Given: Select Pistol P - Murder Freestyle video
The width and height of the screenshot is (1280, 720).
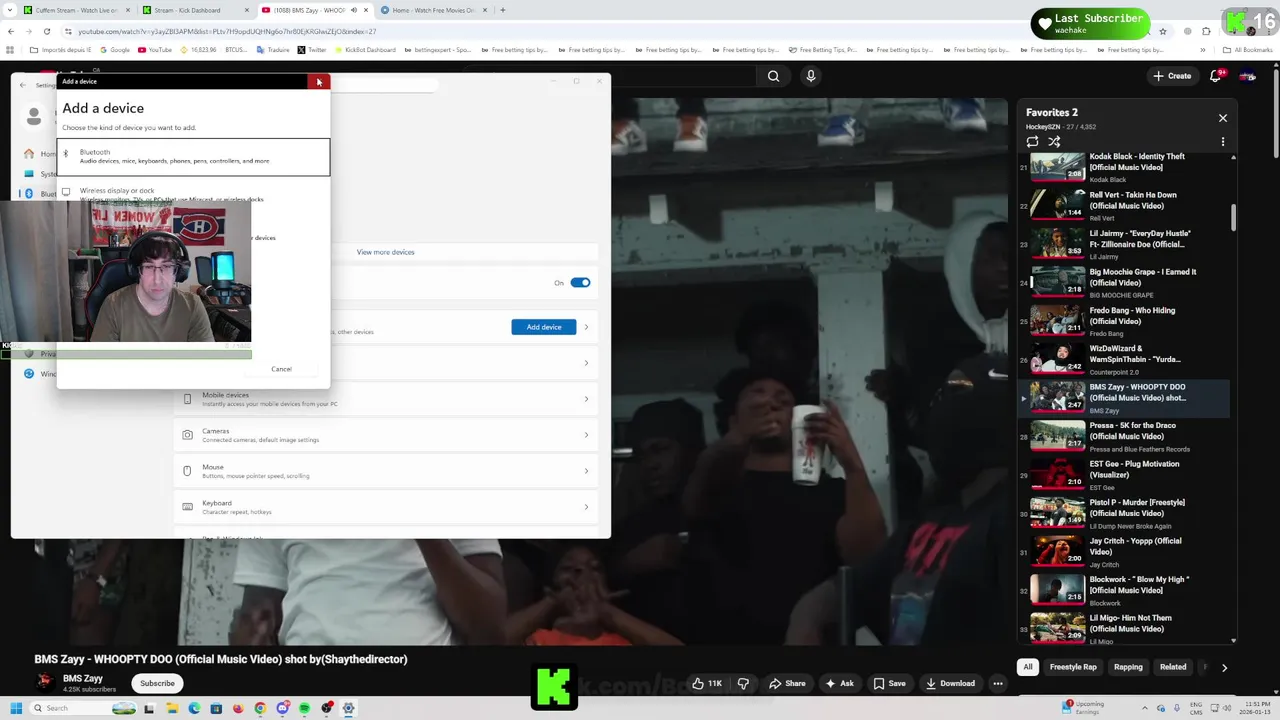Looking at the screenshot, I should (1124, 513).
